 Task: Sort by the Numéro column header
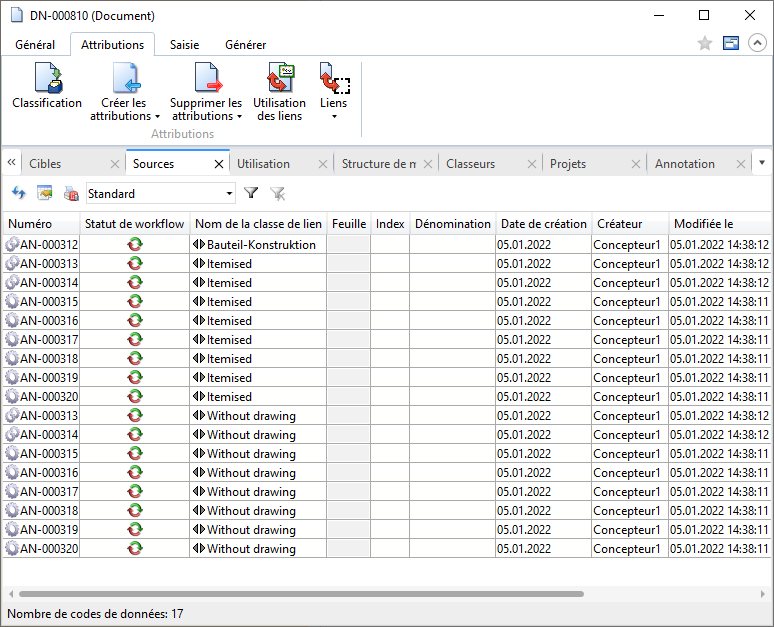pos(30,224)
